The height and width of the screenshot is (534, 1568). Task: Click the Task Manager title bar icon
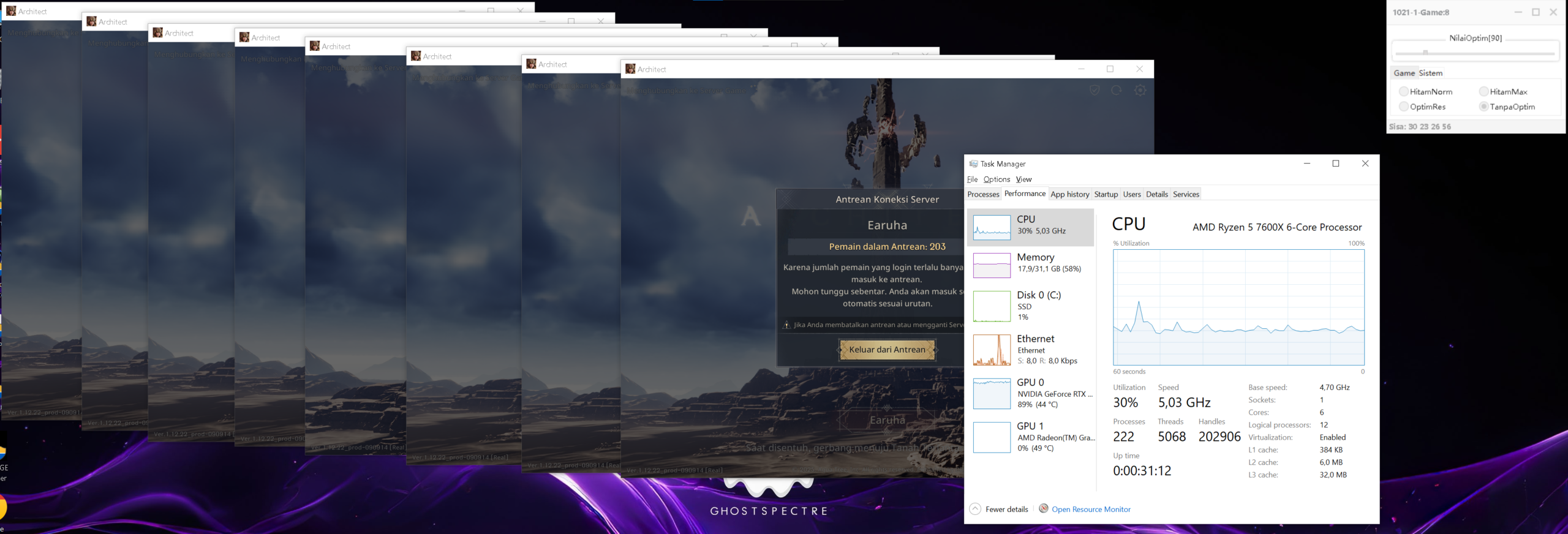(x=973, y=164)
